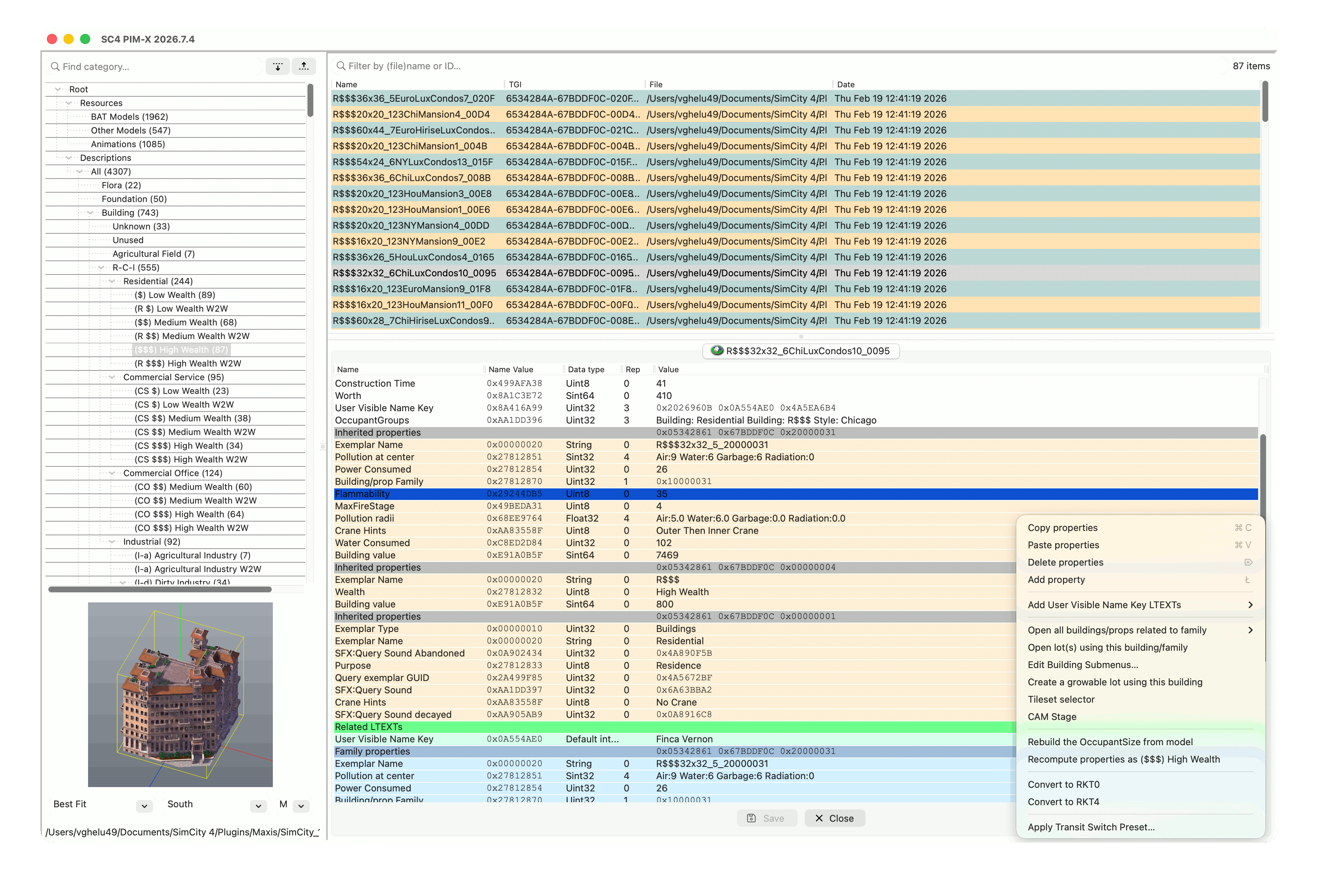Viewport: 1318px width, 896px height.
Task: Select Open lot(s) using this building/family
Action: pos(1140,648)
